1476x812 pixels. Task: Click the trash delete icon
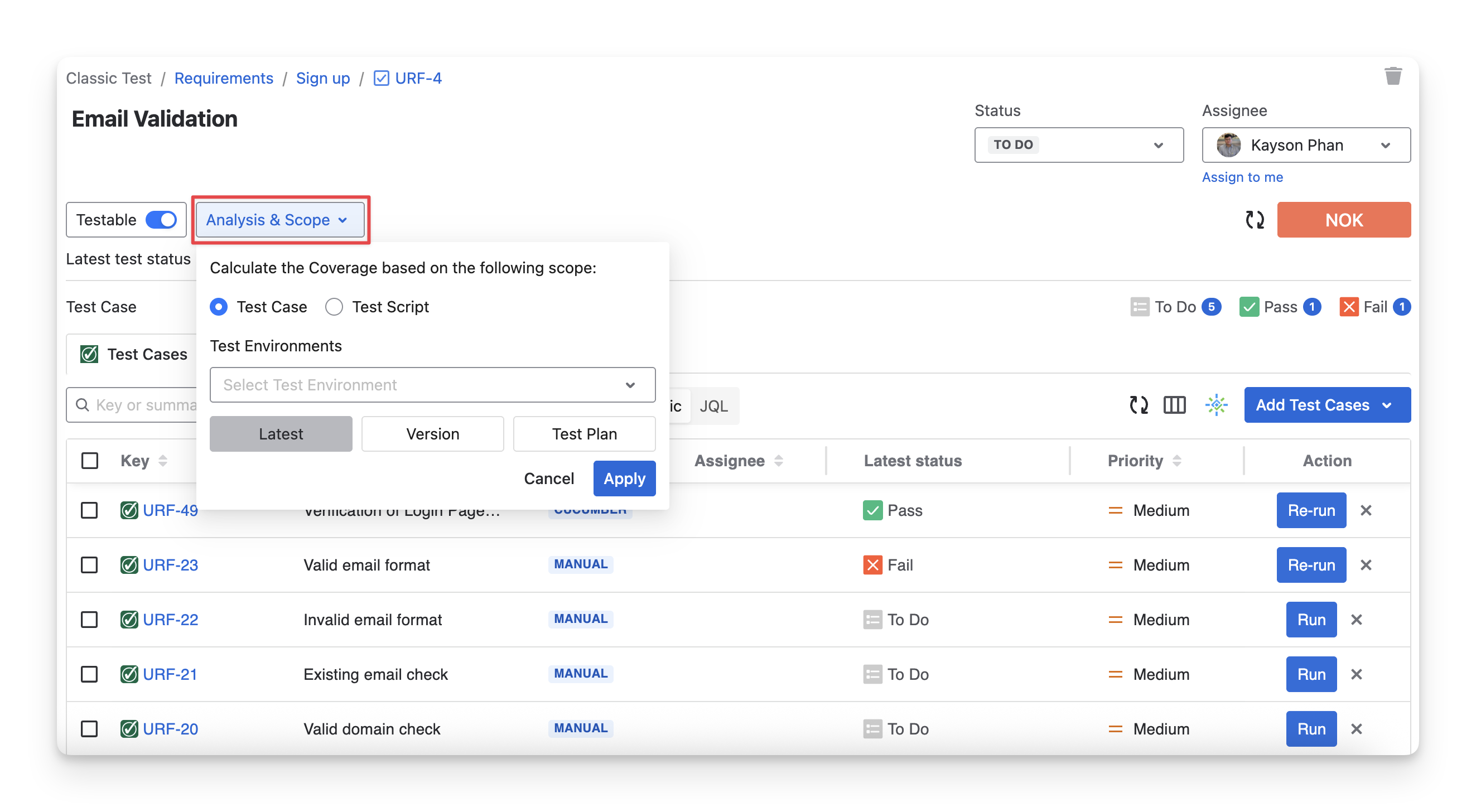pyautogui.click(x=1393, y=76)
